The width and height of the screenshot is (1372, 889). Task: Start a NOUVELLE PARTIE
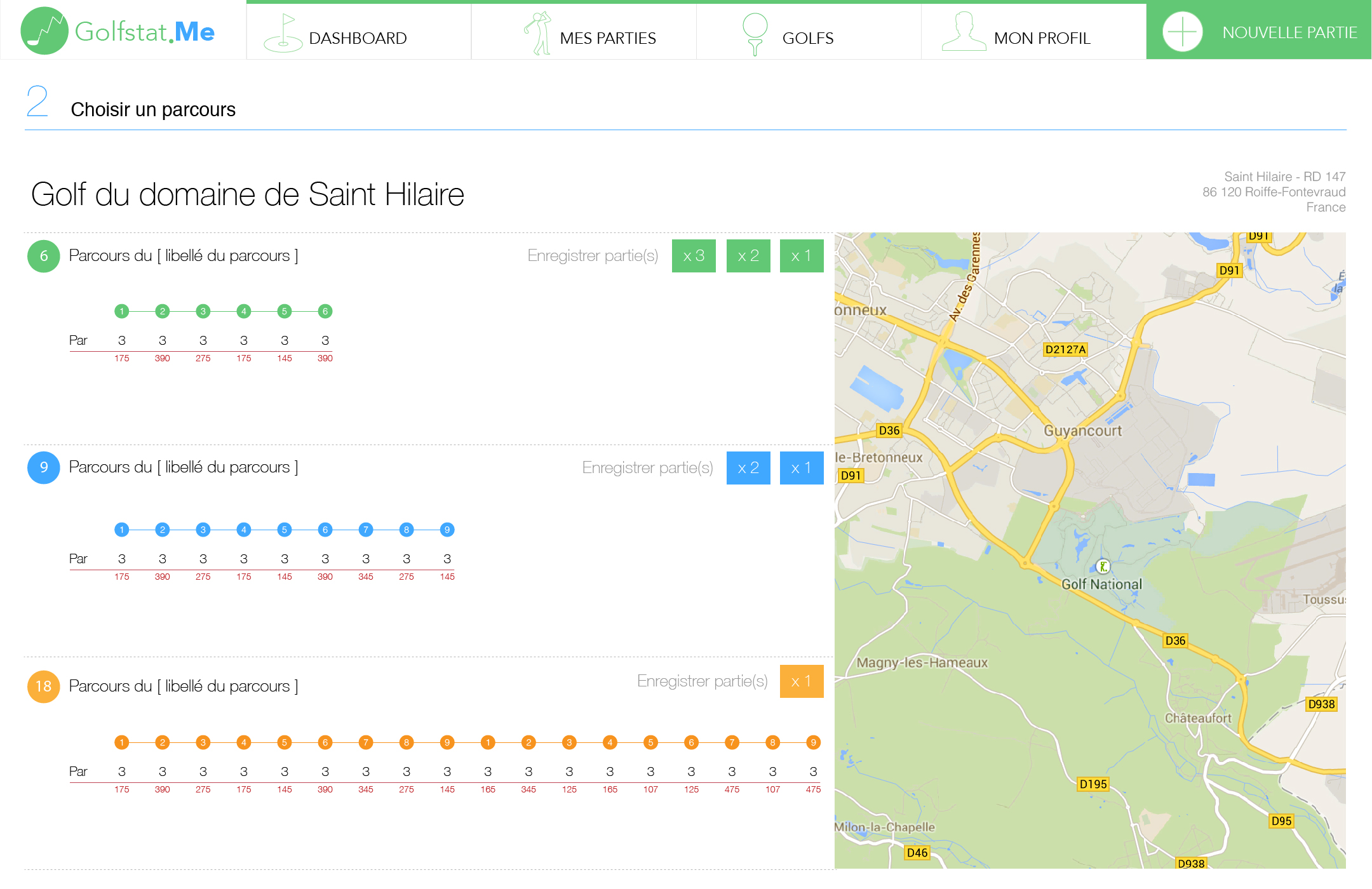(1259, 30)
